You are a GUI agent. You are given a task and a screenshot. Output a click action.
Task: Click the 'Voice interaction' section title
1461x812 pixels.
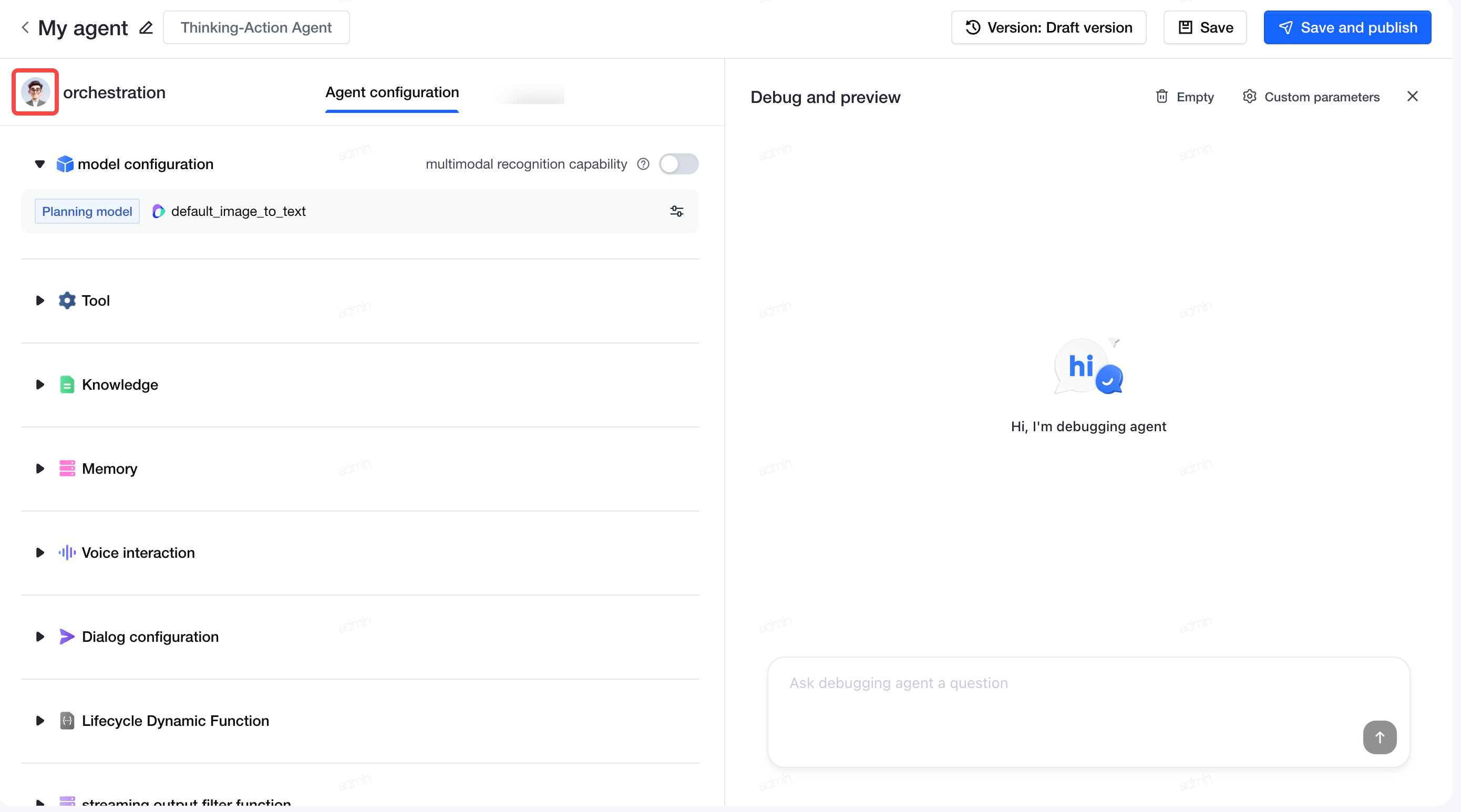coord(138,553)
